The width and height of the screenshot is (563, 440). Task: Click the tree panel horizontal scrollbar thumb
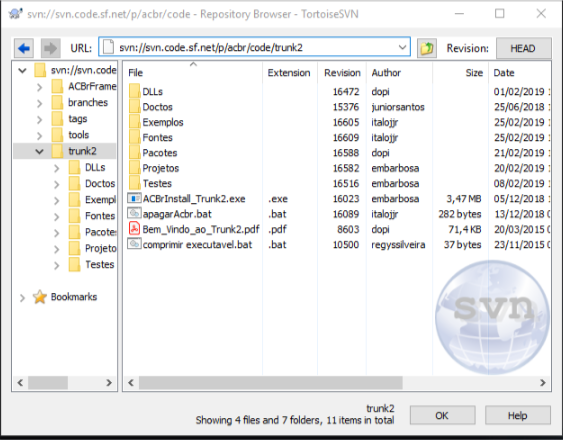tap(48, 383)
